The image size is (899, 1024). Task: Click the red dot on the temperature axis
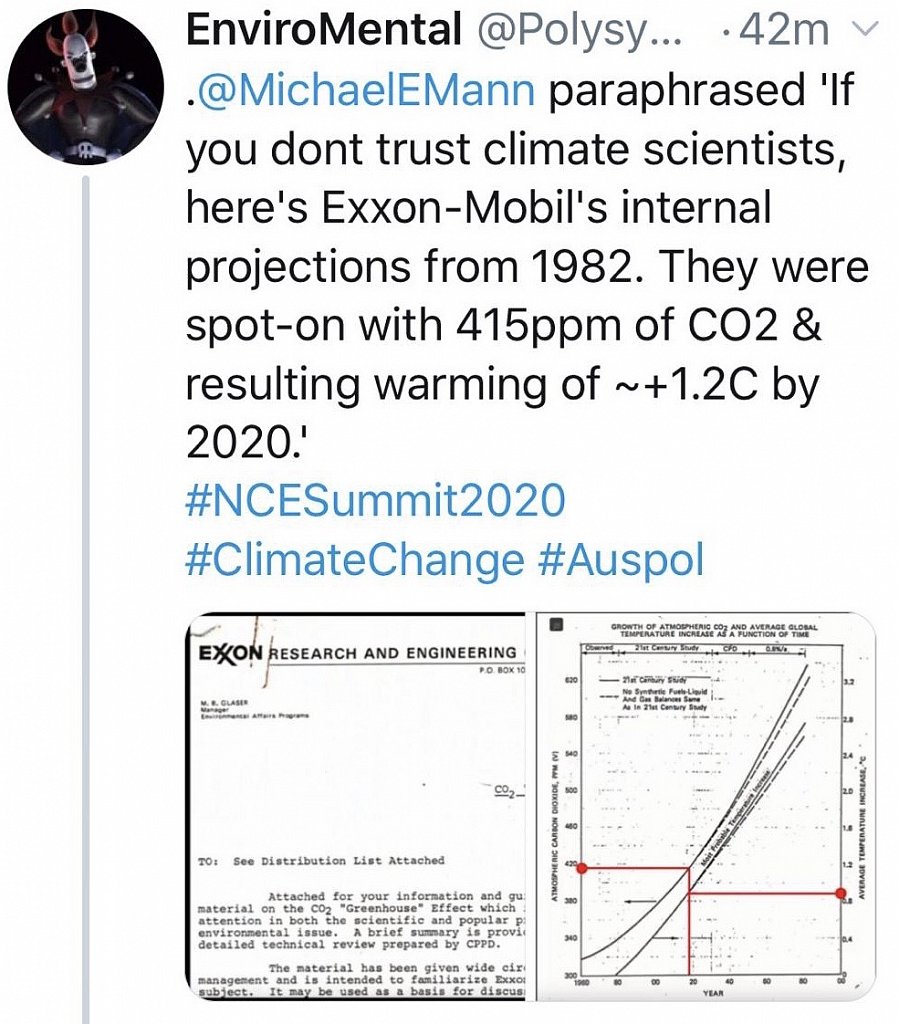click(x=841, y=893)
